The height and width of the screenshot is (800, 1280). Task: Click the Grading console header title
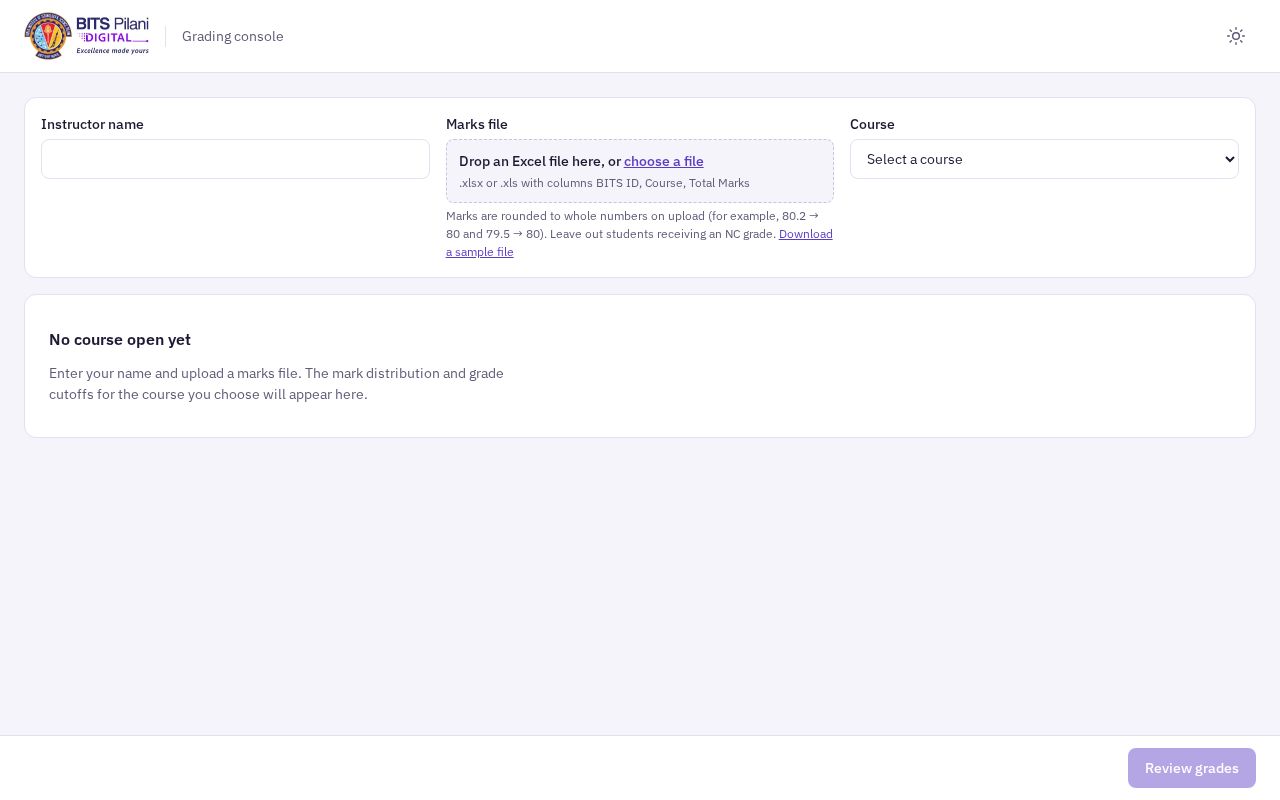click(233, 36)
